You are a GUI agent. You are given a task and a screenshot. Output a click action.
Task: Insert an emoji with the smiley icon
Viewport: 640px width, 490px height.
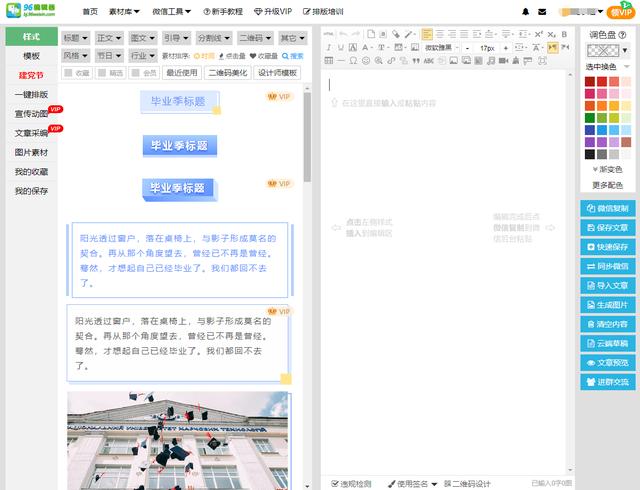click(x=366, y=60)
